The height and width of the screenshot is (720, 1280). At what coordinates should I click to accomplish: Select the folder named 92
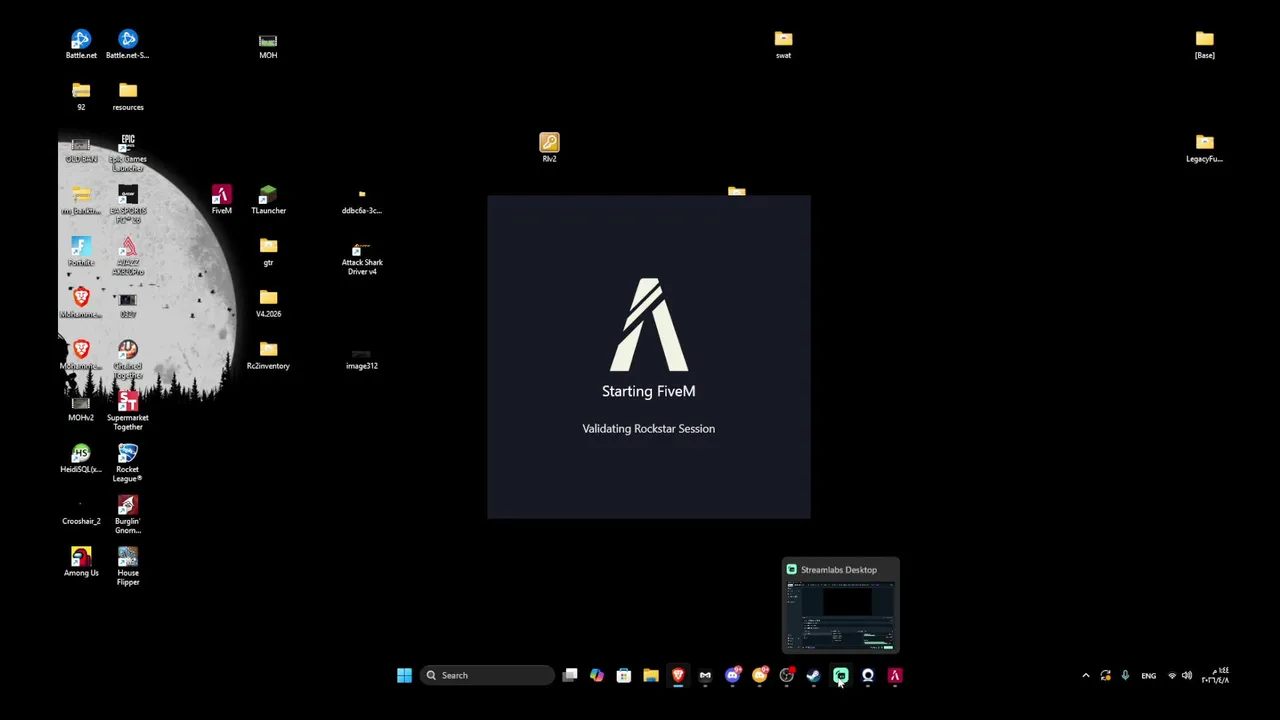81,96
